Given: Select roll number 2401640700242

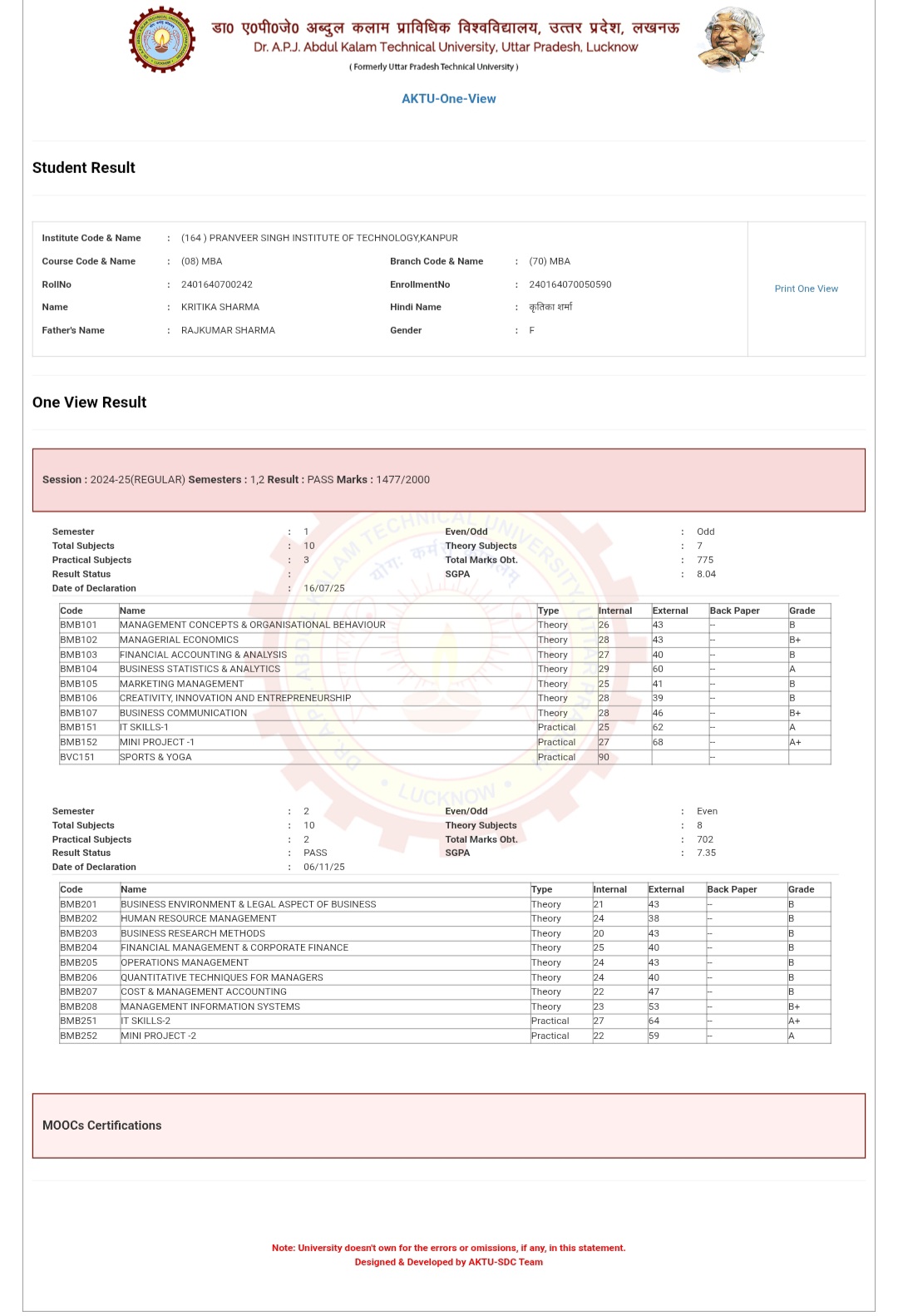Looking at the screenshot, I should point(217,284).
